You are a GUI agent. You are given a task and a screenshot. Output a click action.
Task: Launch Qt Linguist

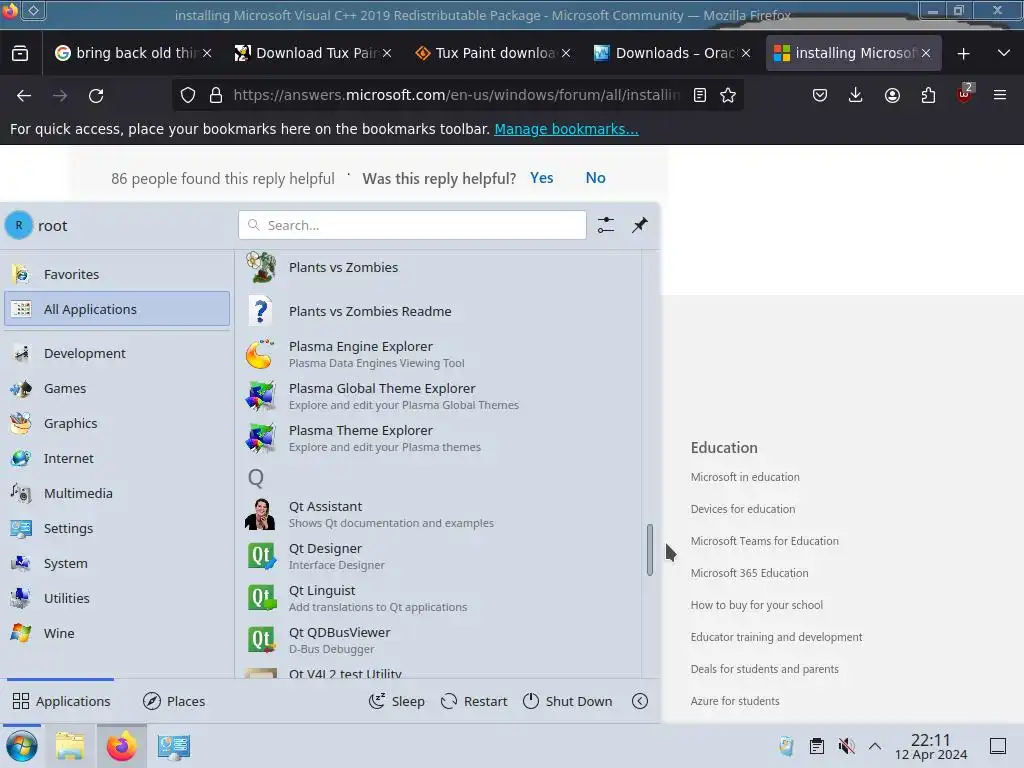click(x=438, y=598)
